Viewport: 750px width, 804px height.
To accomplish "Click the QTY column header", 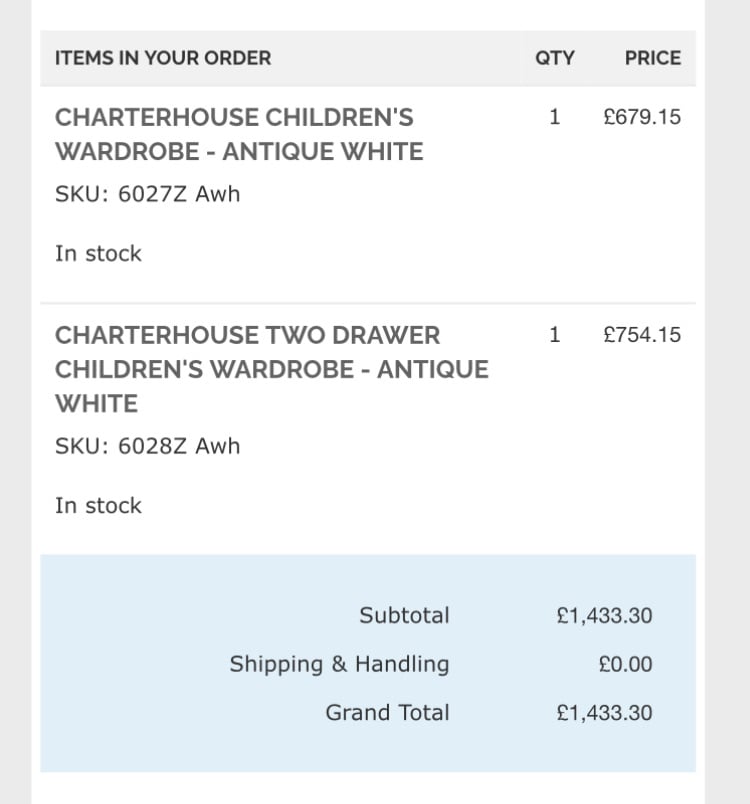I will 555,58.
